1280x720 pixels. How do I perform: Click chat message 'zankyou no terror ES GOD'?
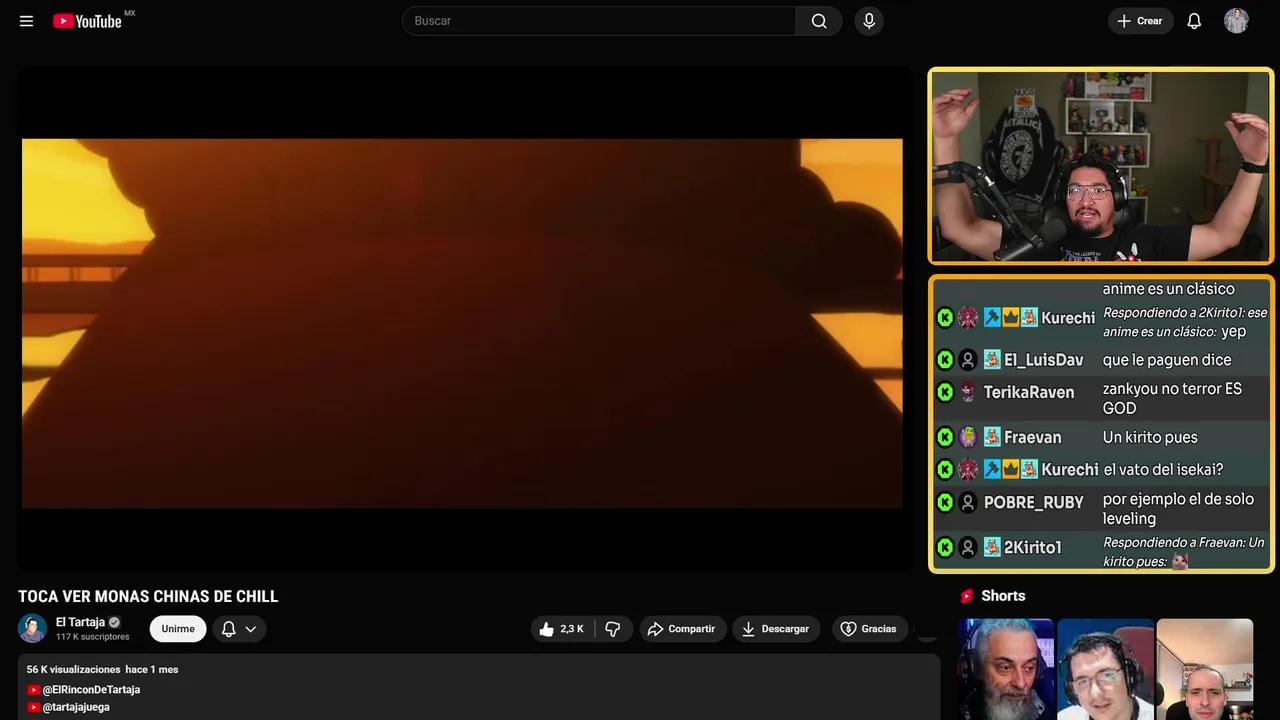point(1172,398)
